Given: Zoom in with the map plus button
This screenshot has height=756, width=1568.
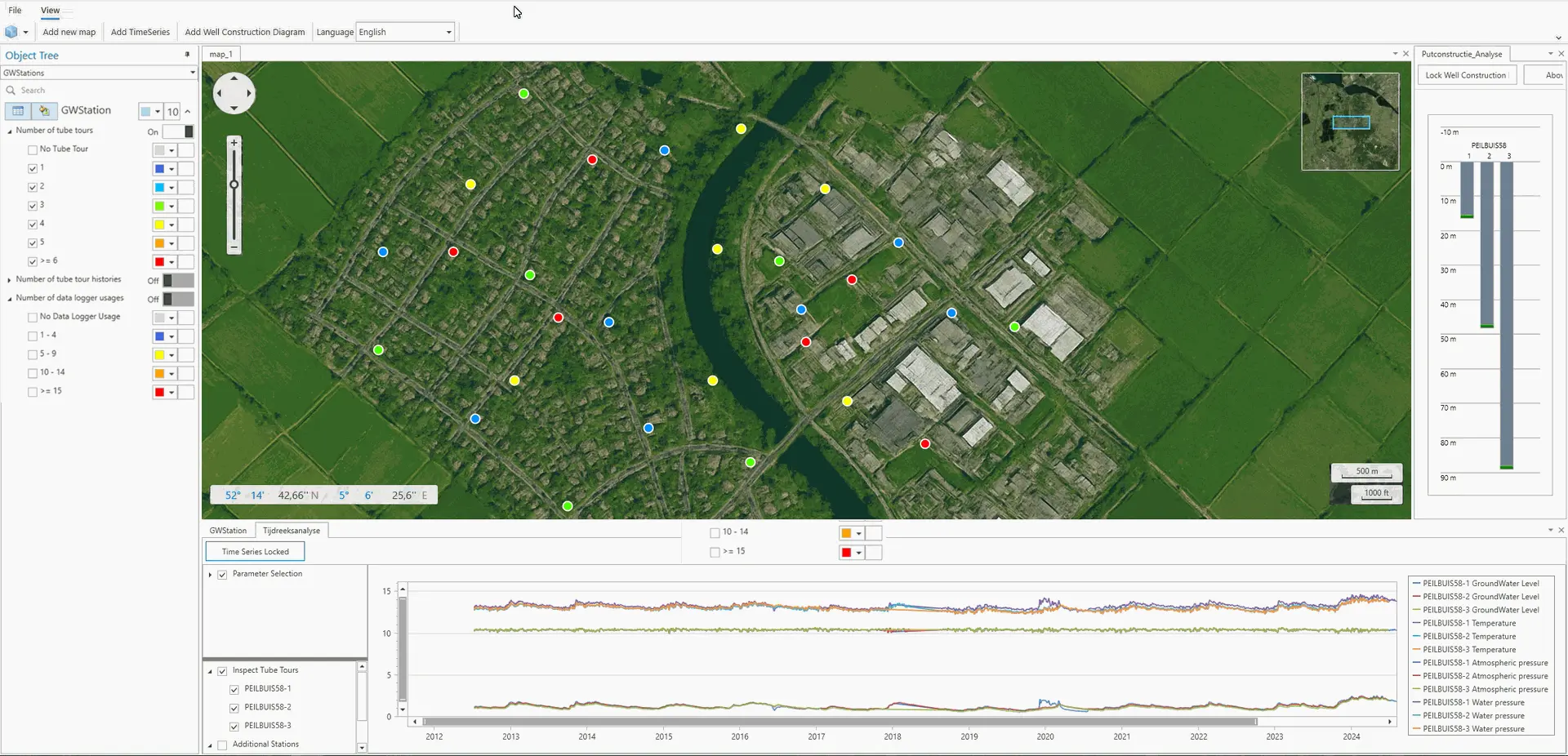Looking at the screenshot, I should pos(234,143).
